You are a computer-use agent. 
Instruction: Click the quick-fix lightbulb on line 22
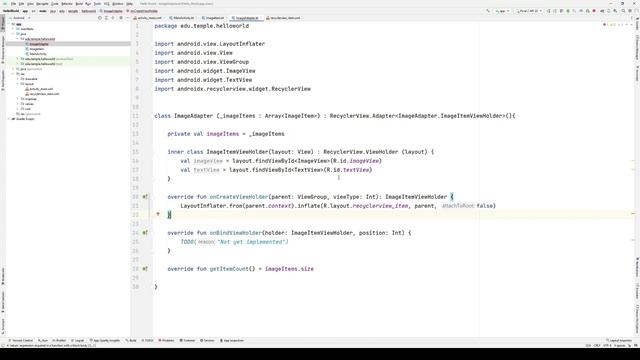coord(158,214)
